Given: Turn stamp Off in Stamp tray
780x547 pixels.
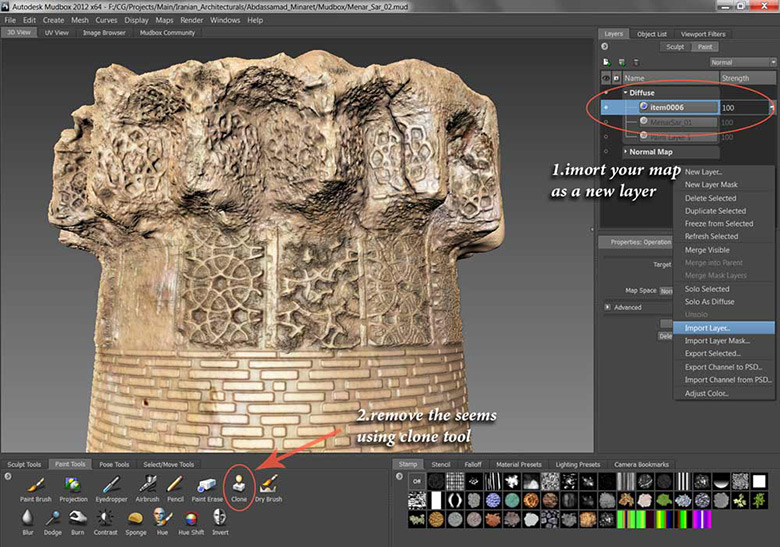Looking at the screenshot, I should coord(417,481).
